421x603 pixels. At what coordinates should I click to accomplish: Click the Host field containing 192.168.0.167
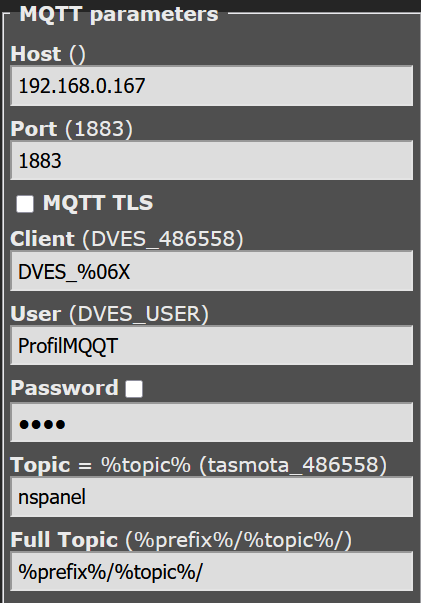(x=211, y=85)
